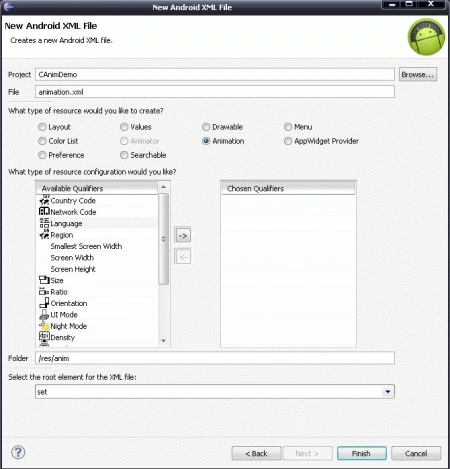Select the Orientation qualifier row
The image size is (450, 469).
[97, 303]
